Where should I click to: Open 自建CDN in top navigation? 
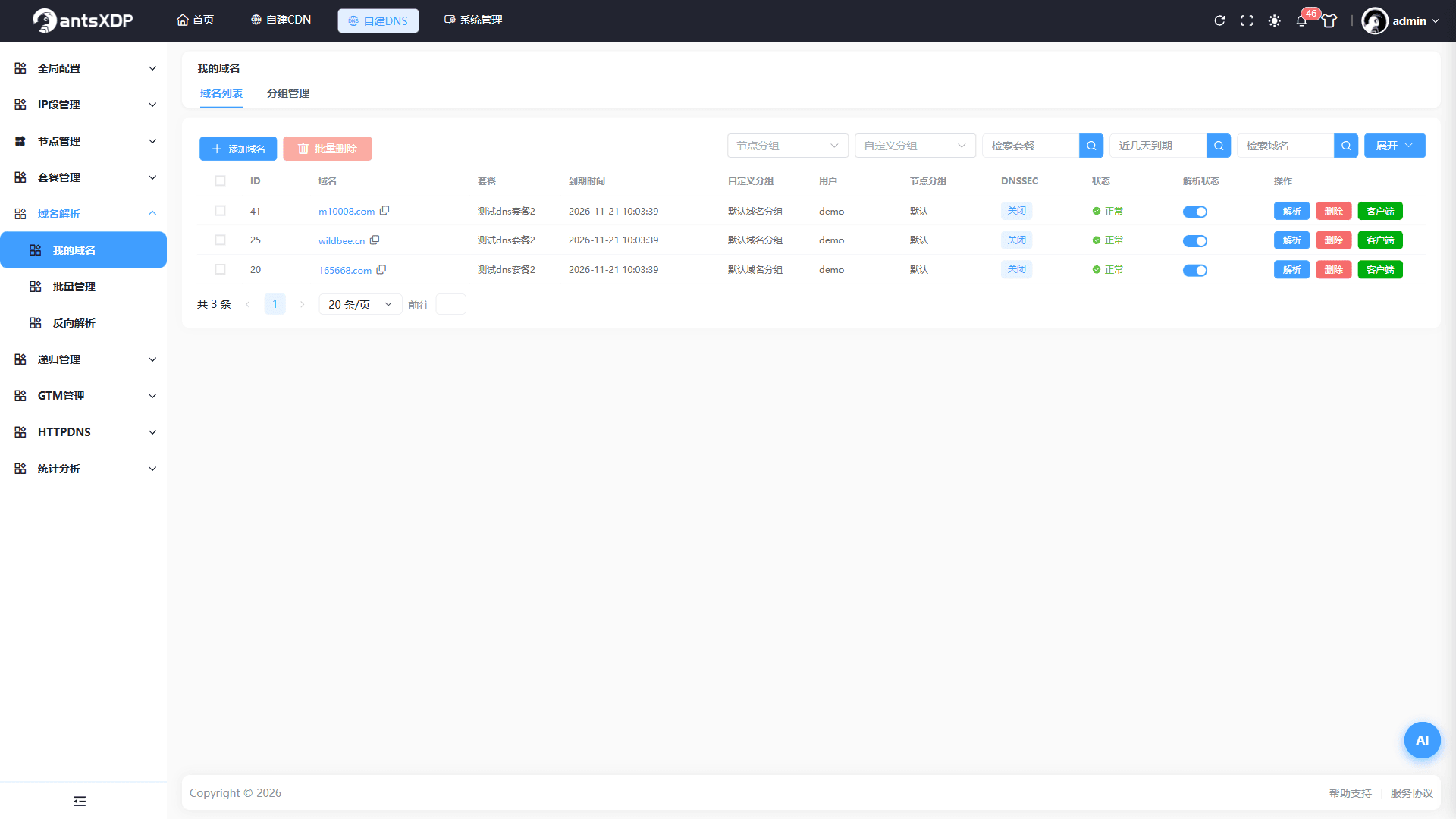click(281, 20)
